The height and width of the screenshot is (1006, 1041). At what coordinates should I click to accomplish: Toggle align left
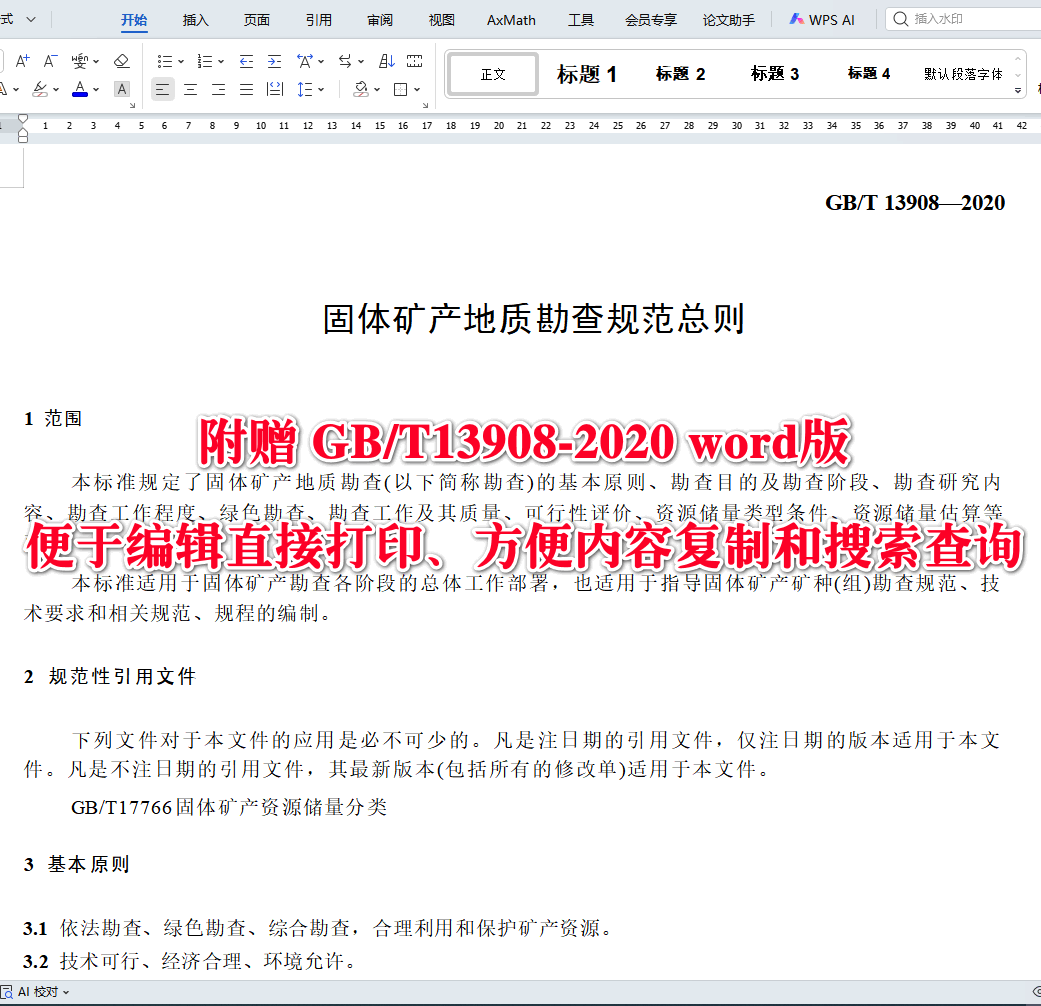(163, 89)
